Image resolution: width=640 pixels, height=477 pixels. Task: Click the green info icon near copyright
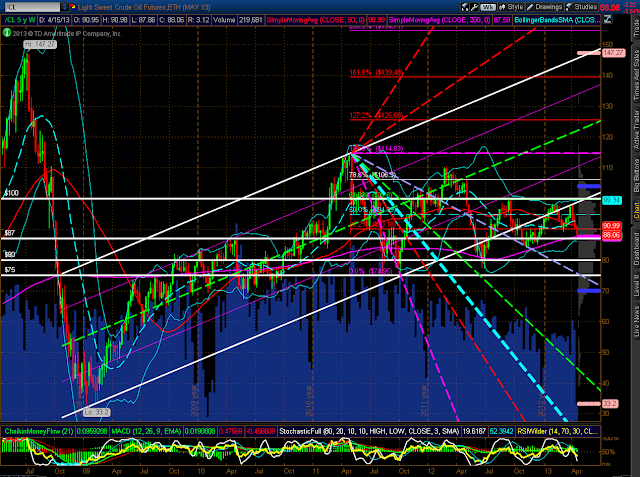[7, 33]
